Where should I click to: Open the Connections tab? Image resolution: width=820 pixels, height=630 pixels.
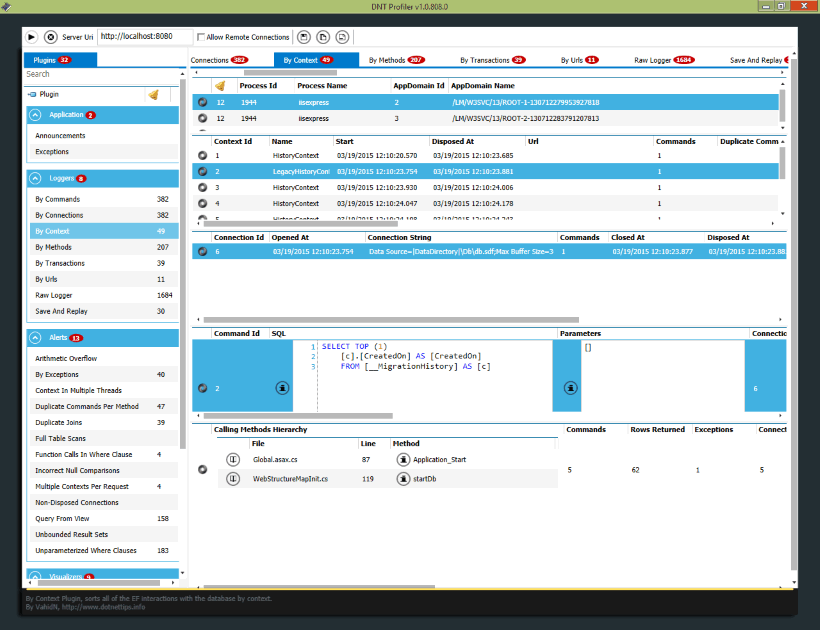[x=219, y=60]
